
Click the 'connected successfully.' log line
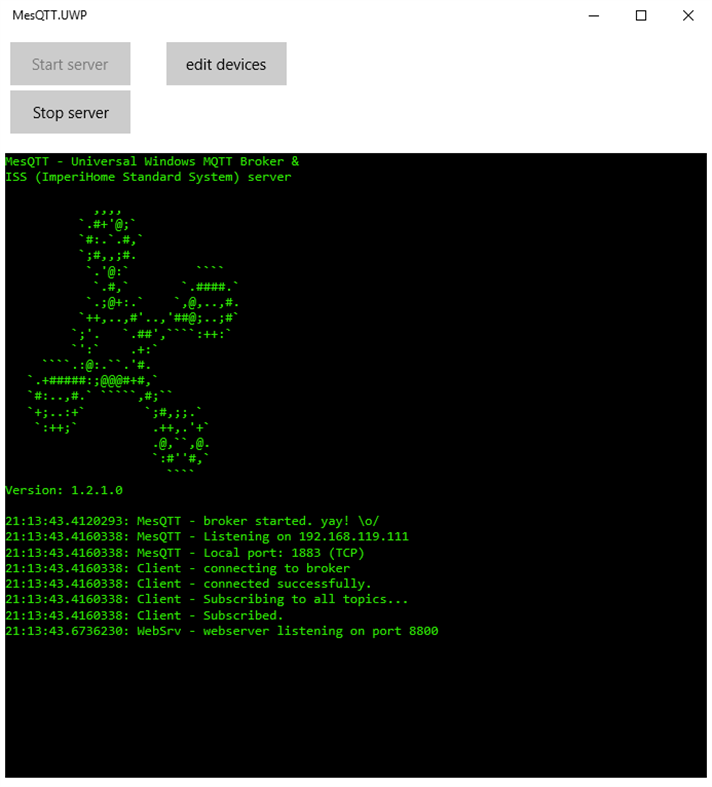[188, 584]
